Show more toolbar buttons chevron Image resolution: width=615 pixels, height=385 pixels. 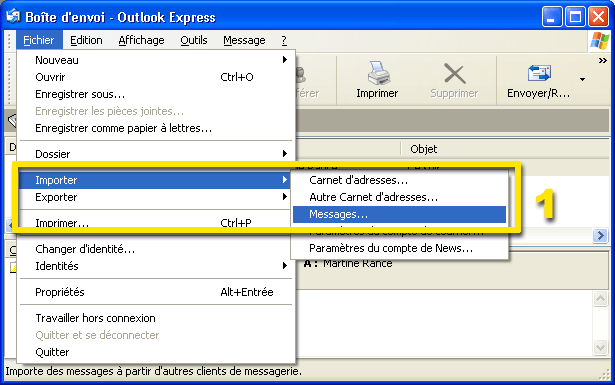click(x=602, y=61)
